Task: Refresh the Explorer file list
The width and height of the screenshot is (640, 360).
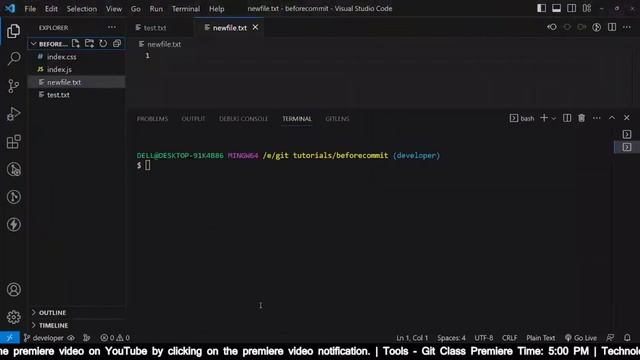Action: pyautogui.click(x=103, y=43)
